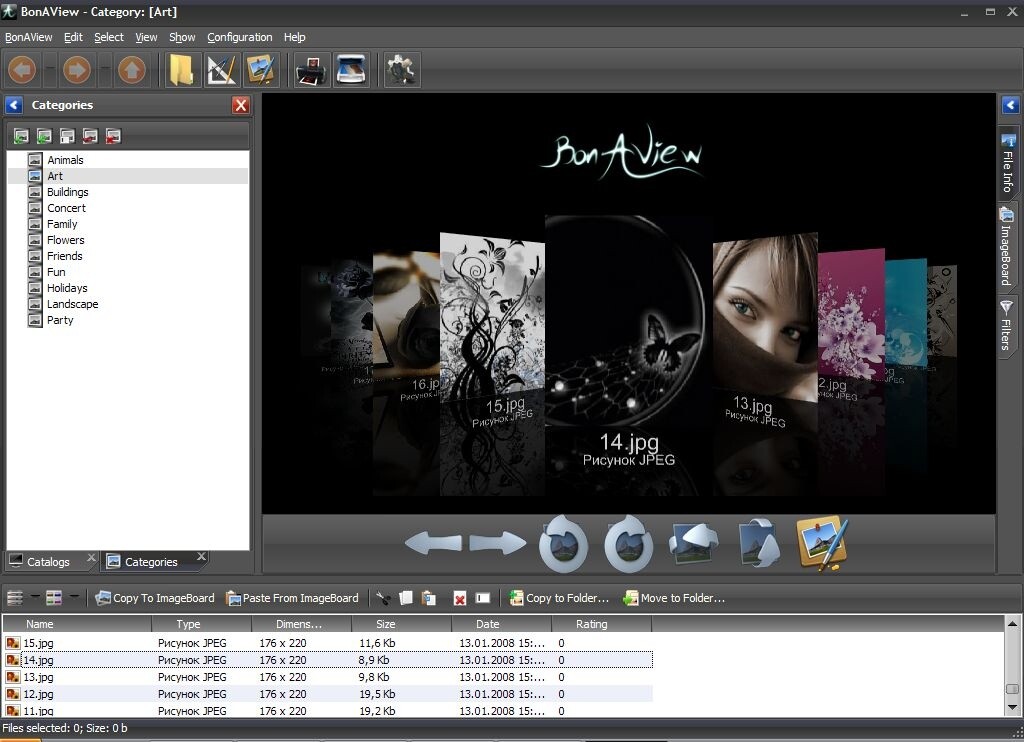Click the Copy to Folder button

point(559,598)
